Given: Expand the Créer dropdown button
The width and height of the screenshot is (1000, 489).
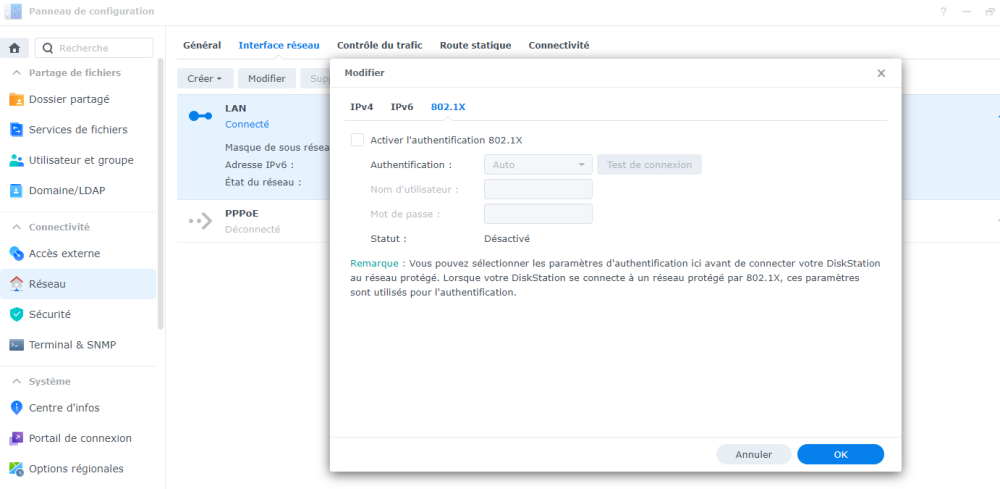Looking at the screenshot, I should 205,78.
